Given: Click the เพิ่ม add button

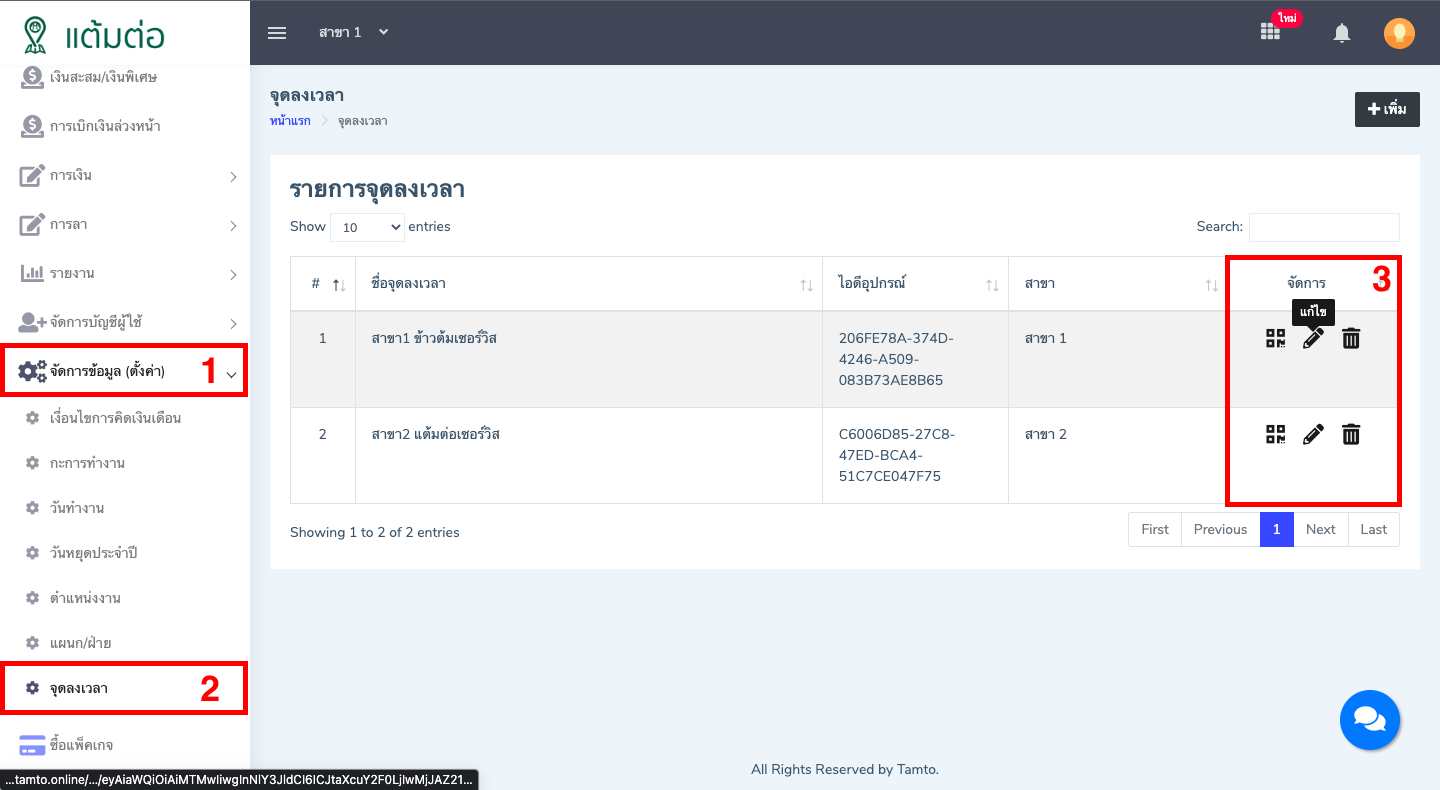Looking at the screenshot, I should pos(1387,109).
